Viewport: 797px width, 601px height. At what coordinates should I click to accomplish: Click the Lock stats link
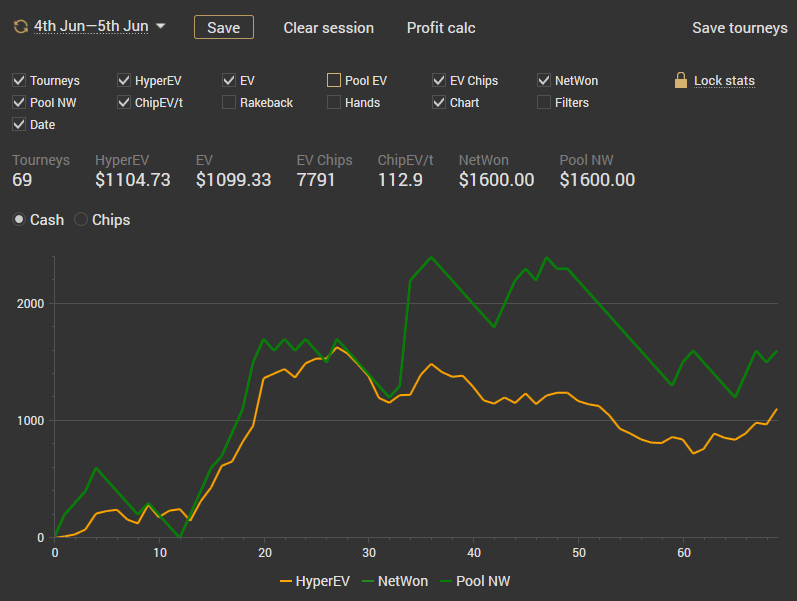(724, 81)
